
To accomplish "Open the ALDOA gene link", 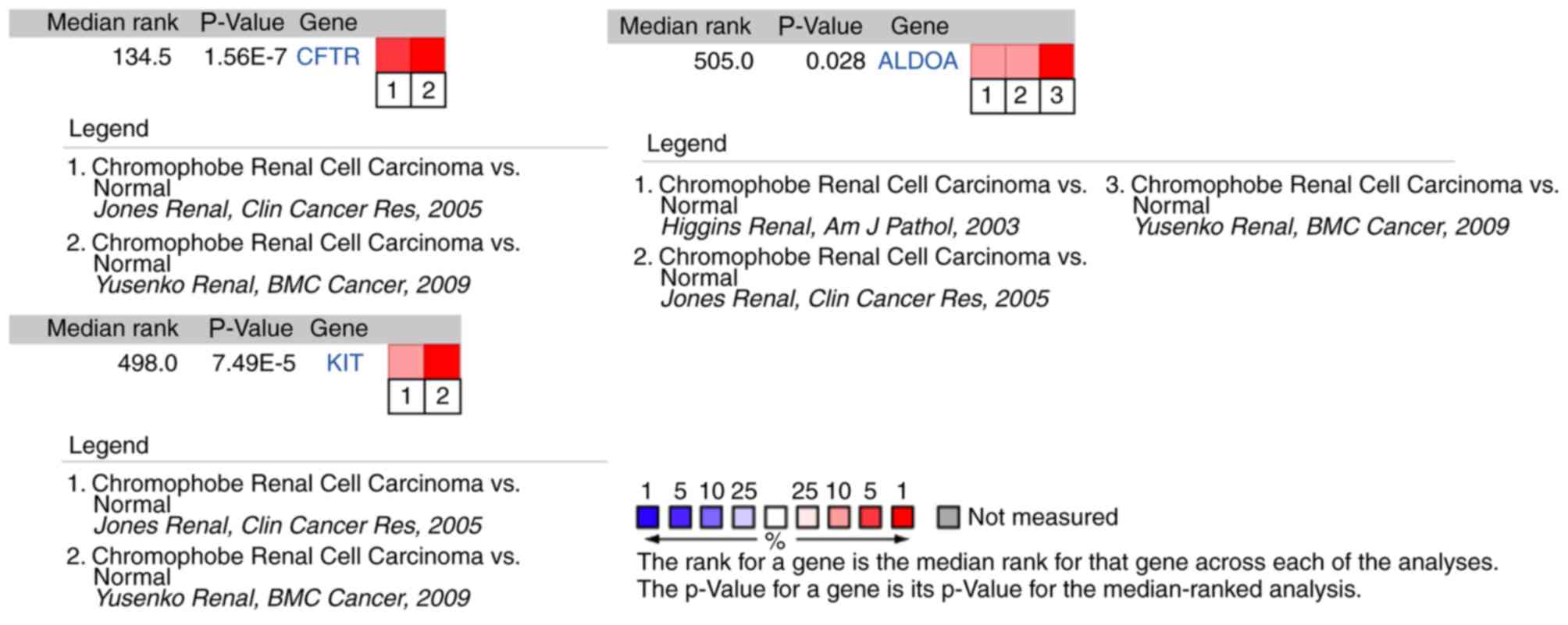I will [x=918, y=61].
